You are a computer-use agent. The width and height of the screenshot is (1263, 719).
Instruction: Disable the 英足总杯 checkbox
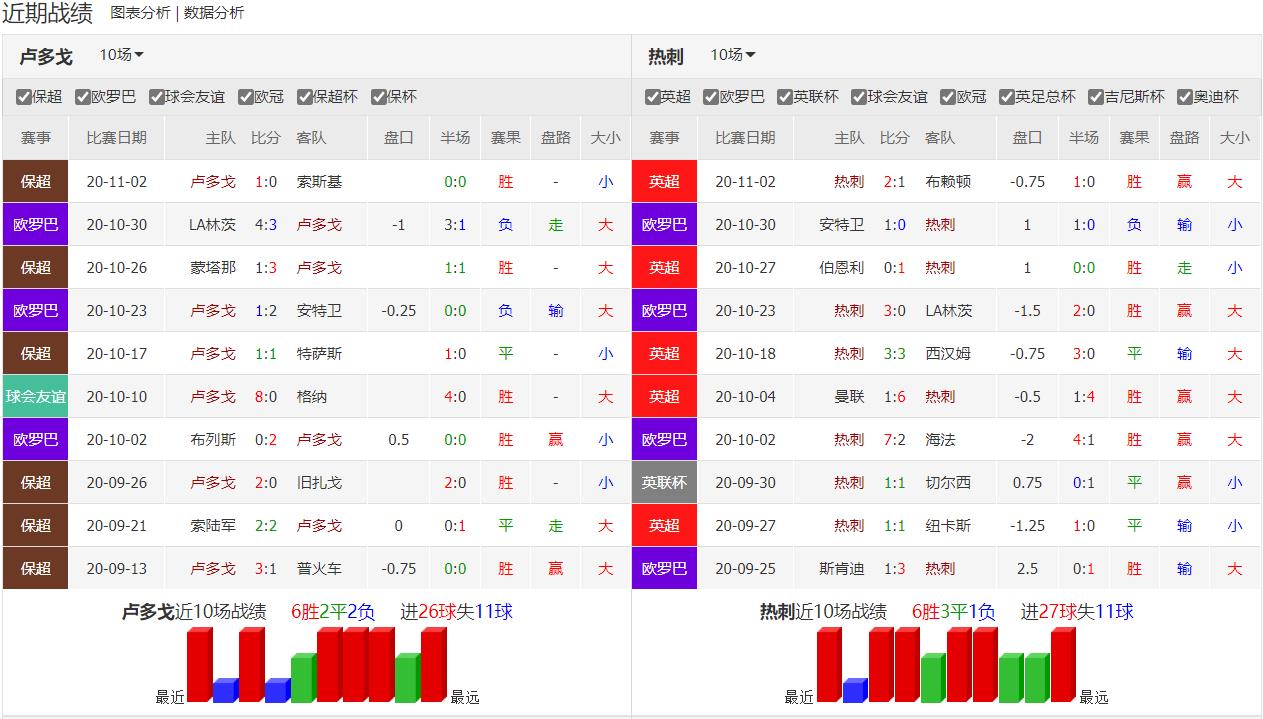tap(1007, 97)
